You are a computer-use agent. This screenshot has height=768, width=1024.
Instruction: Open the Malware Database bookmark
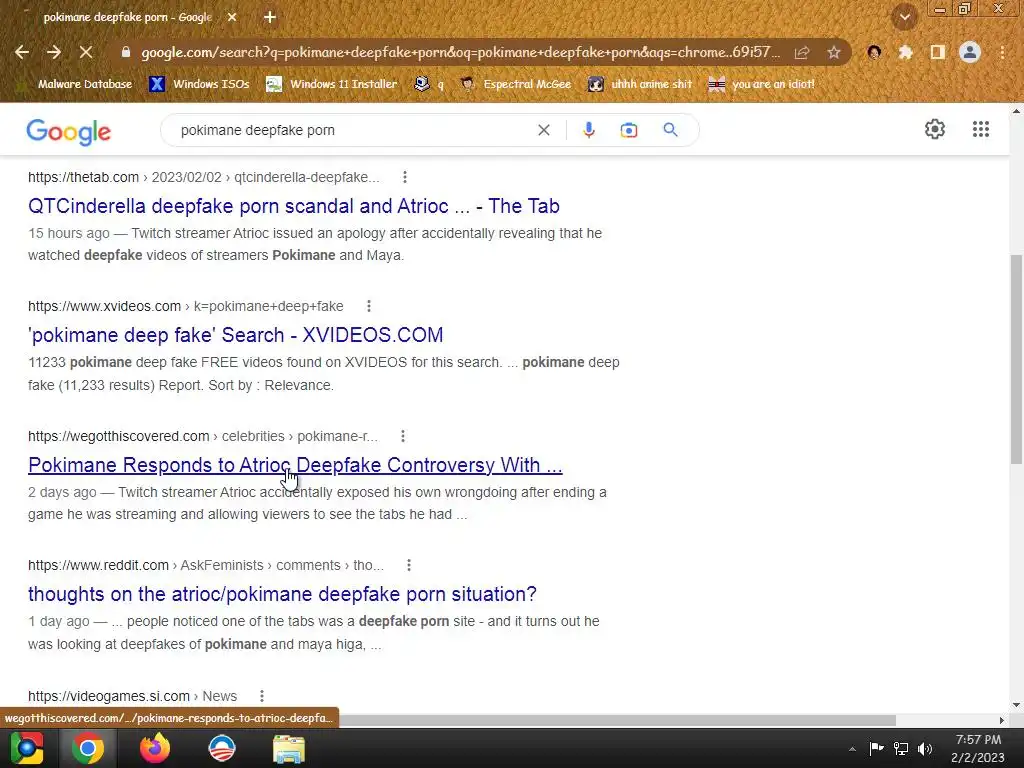76,84
